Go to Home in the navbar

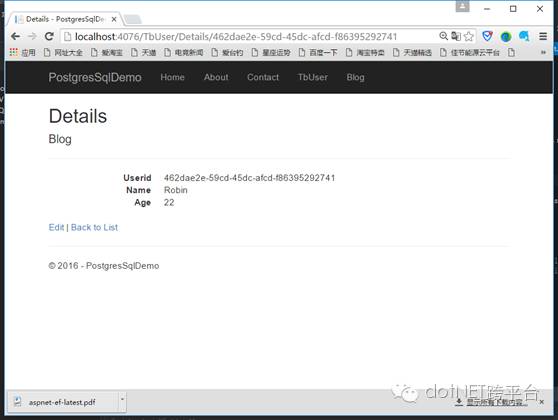[x=172, y=77]
